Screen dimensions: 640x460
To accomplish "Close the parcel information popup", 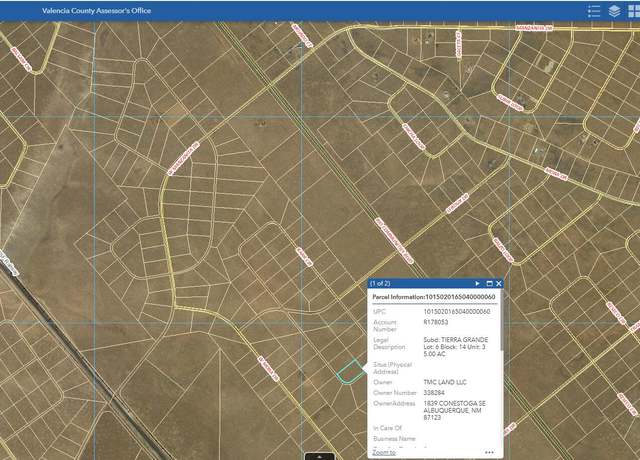I will click(x=498, y=283).
